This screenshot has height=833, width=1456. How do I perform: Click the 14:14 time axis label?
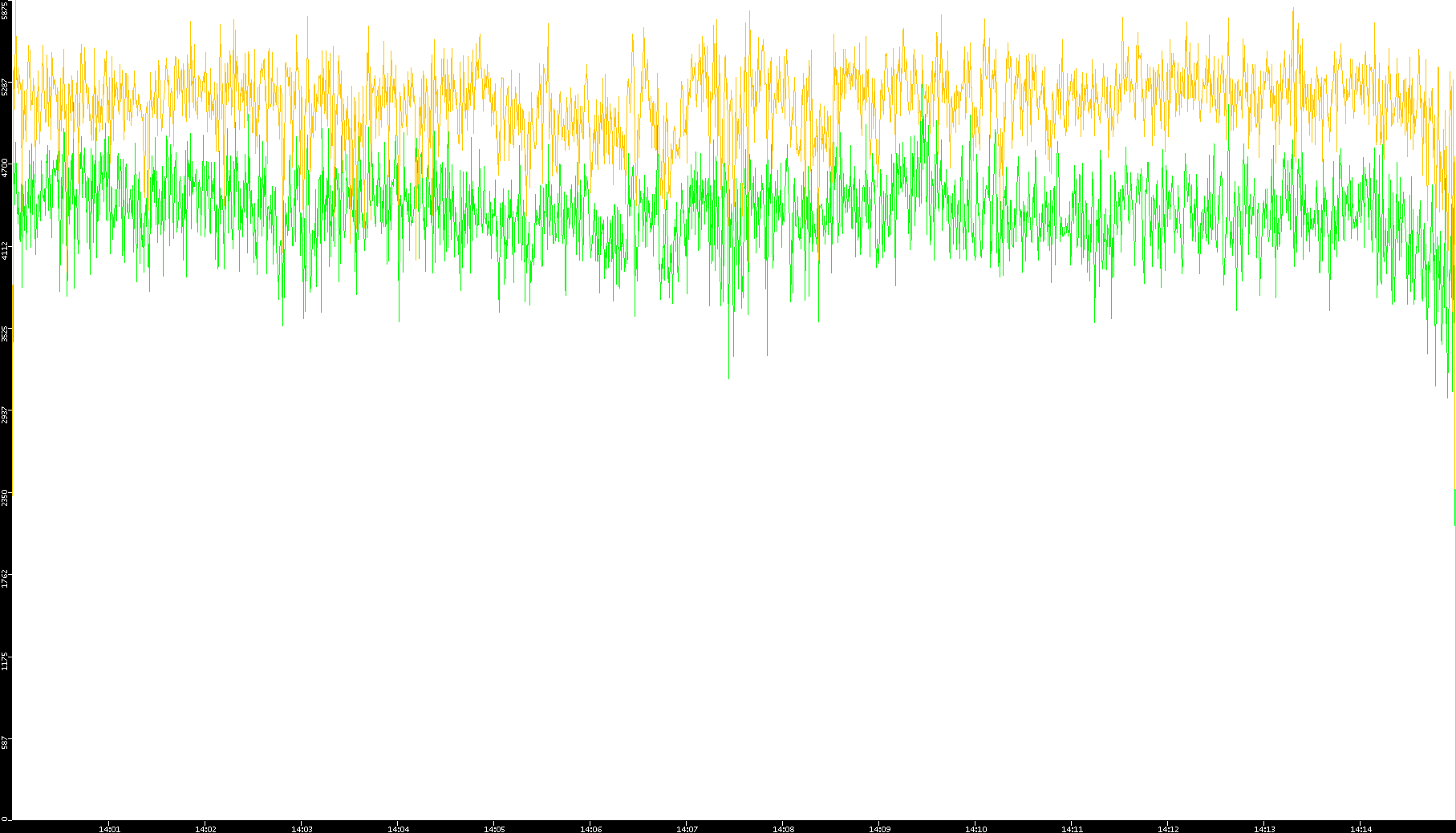pos(1361,829)
